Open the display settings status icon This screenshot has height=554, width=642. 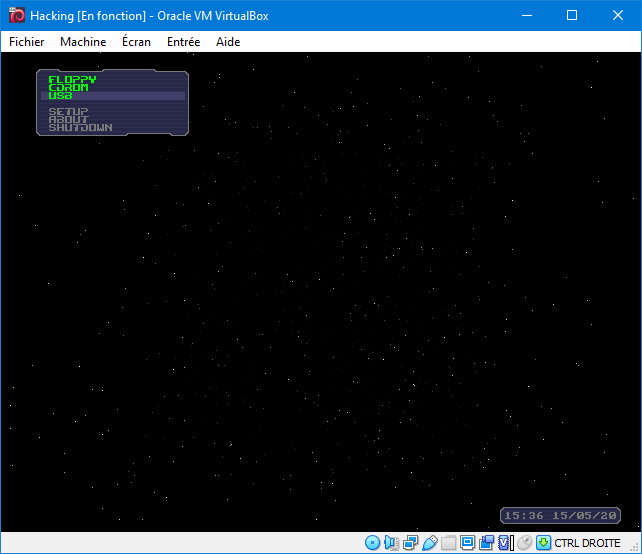point(468,543)
